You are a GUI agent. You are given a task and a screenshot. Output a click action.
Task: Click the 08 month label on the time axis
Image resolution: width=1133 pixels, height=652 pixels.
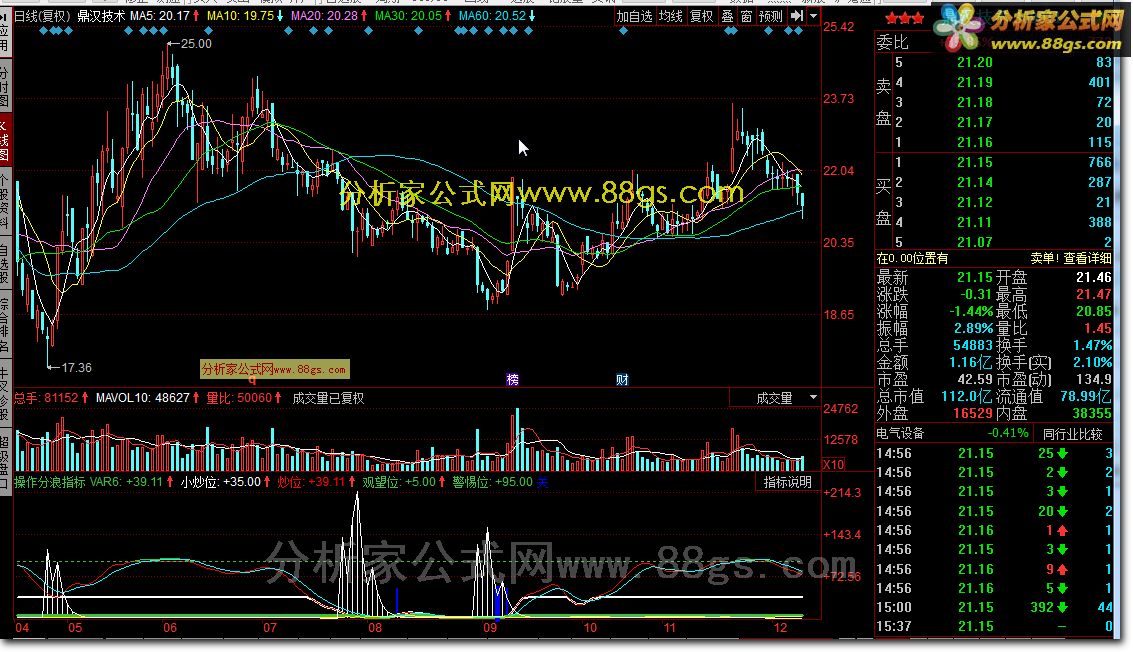(374, 627)
